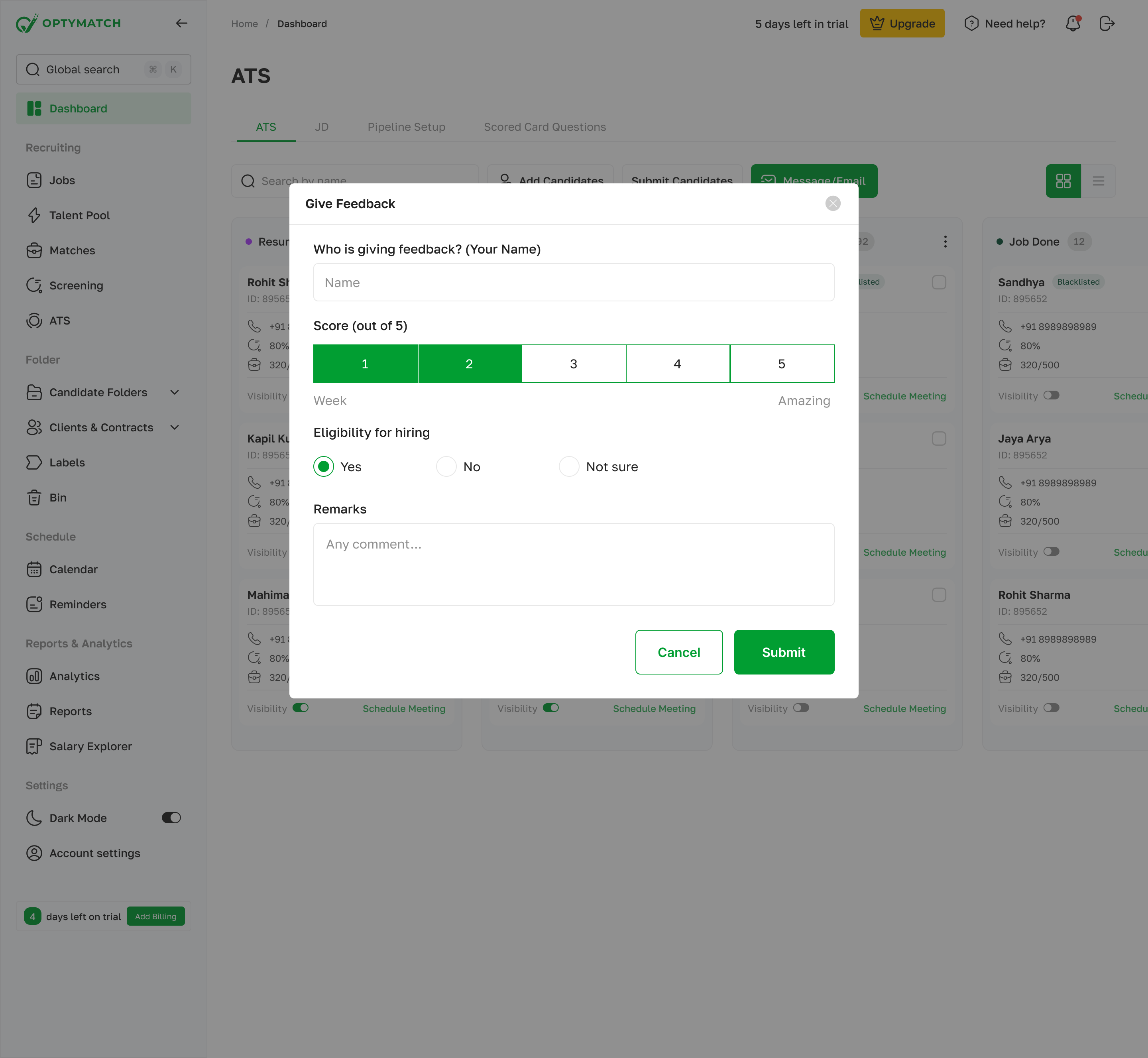Screen dimensions: 1148x1058
Task: Open Talent Pool from the sidebar
Action: point(79,215)
